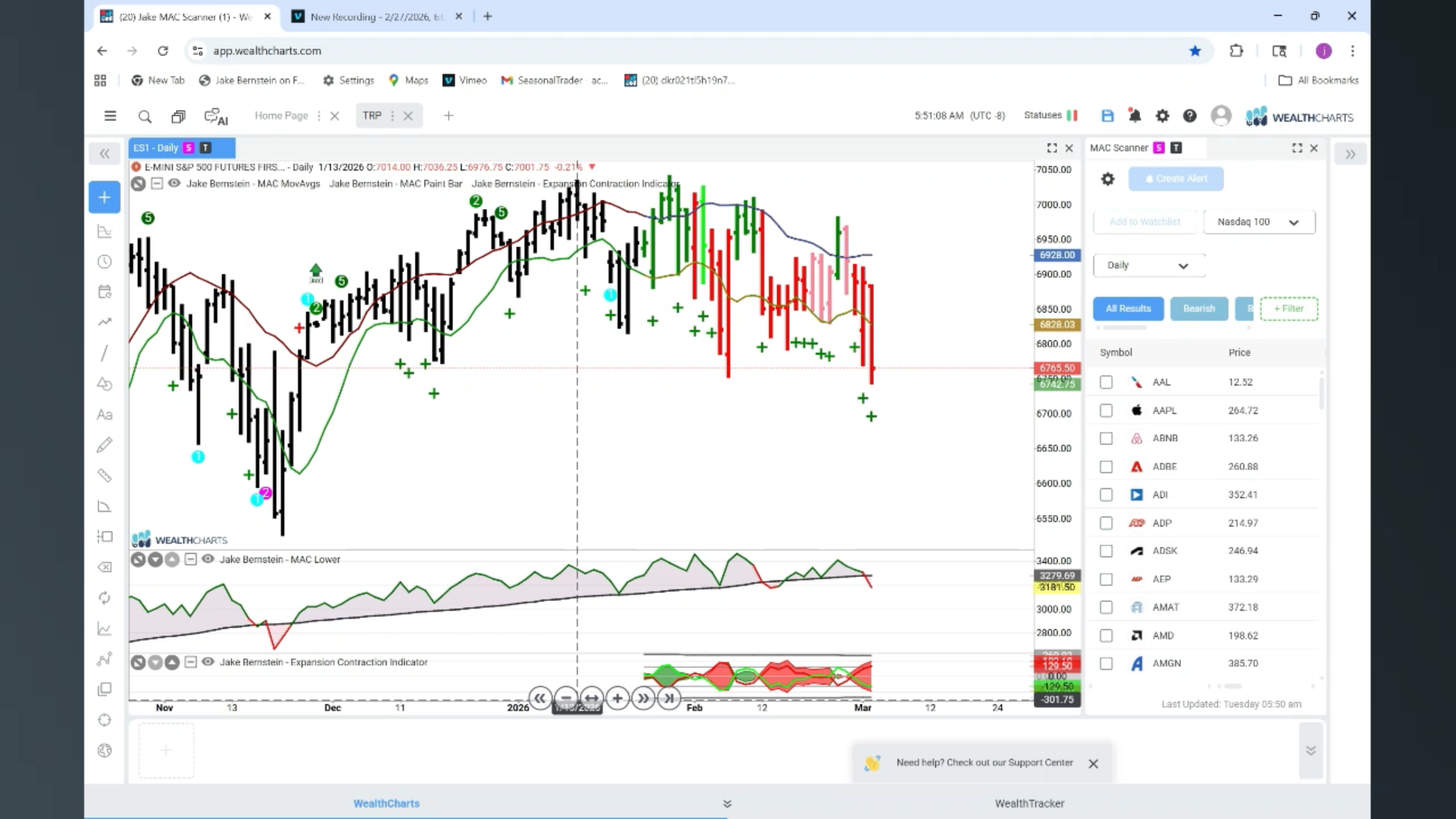Screen dimensions: 1456x819
Task: Toggle visibility of MAC Lower indicator
Action: click(x=208, y=559)
